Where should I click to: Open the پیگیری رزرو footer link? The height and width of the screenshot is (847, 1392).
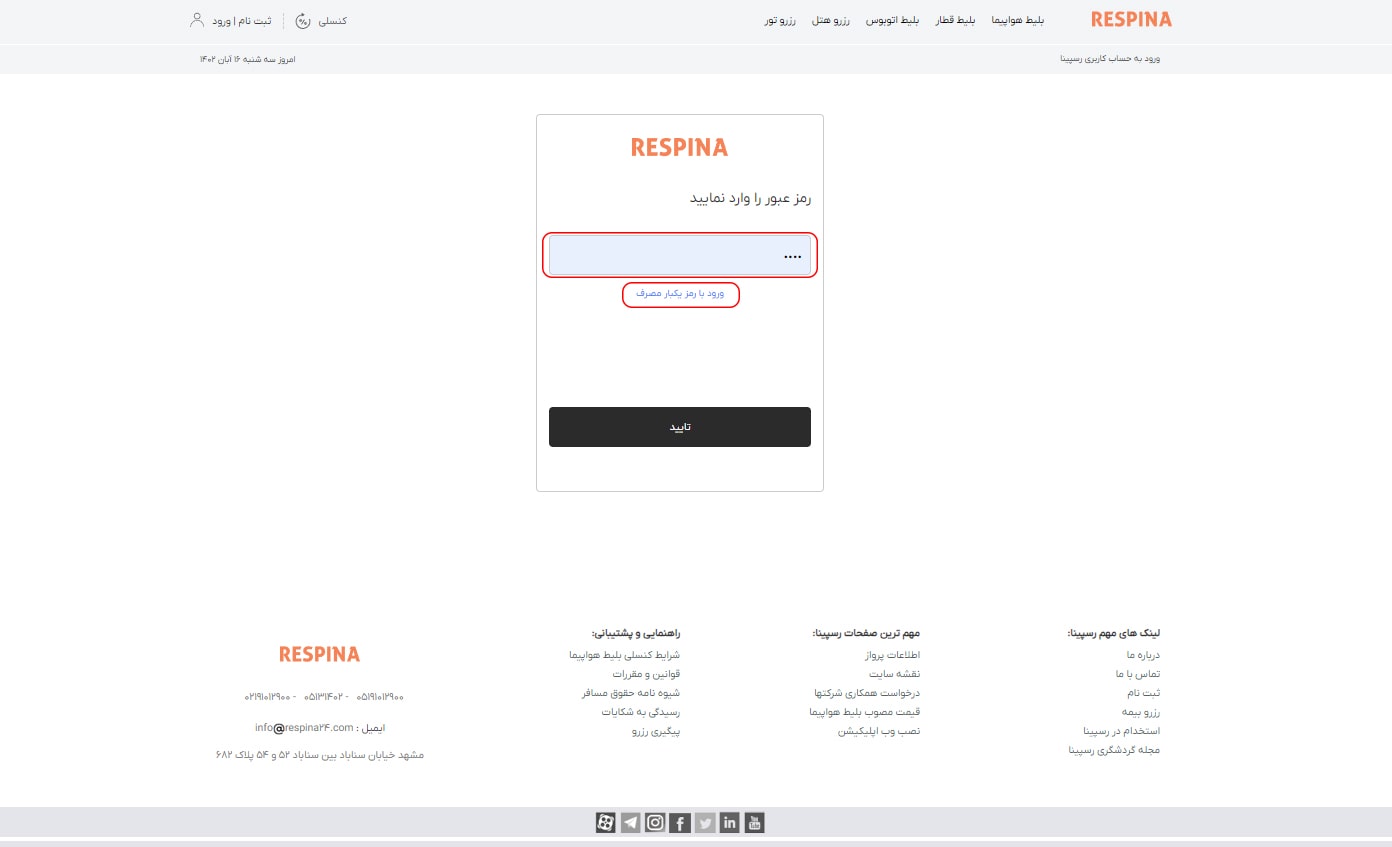tap(655, 731)
